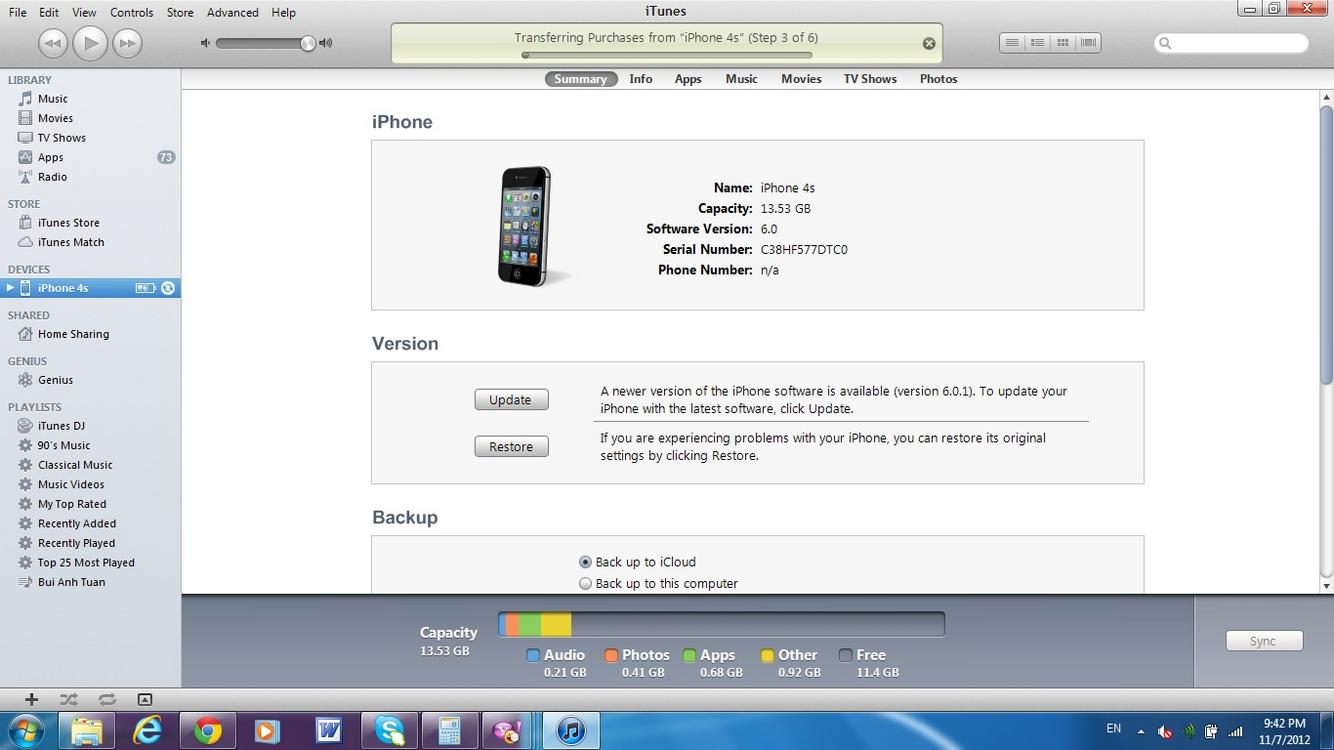
Task: Show the artwork viewer panel icon
Action: tap(145, 700)
